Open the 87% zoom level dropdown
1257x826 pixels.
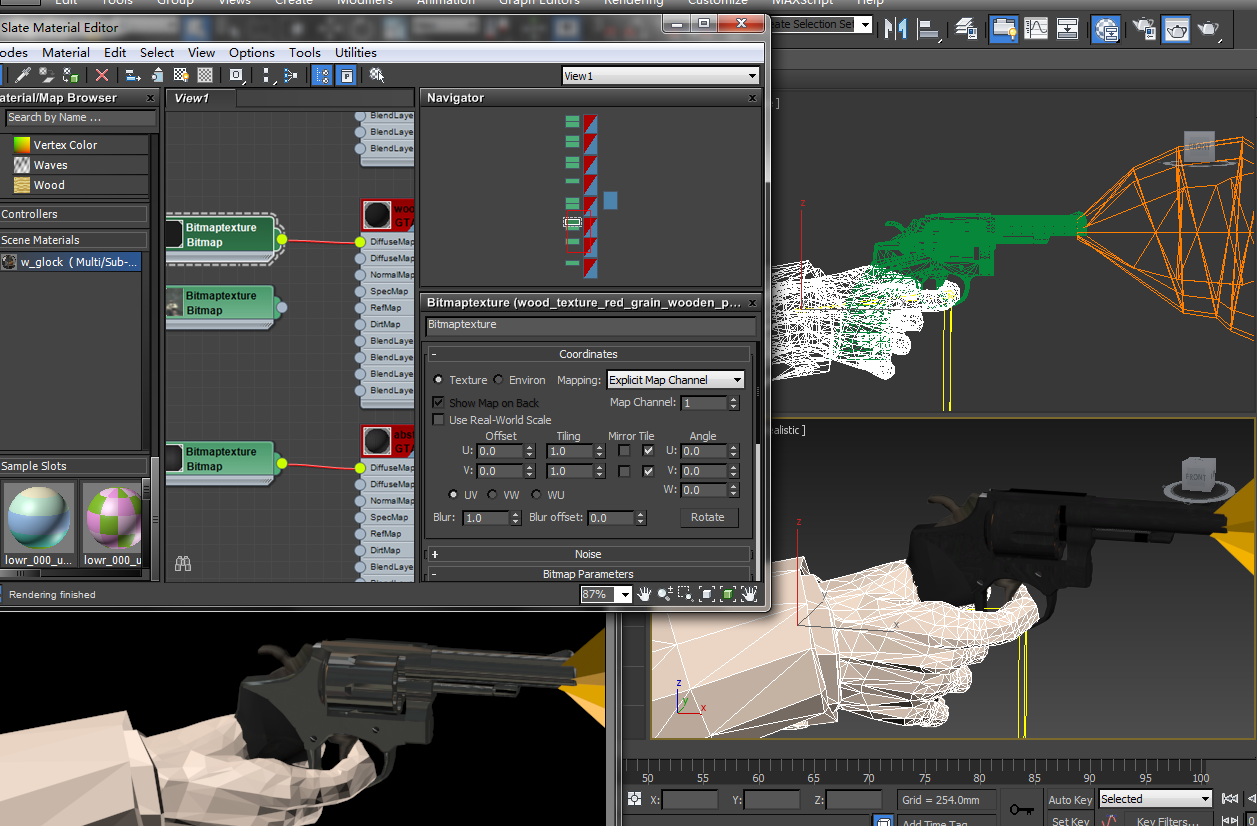point(625,595)
